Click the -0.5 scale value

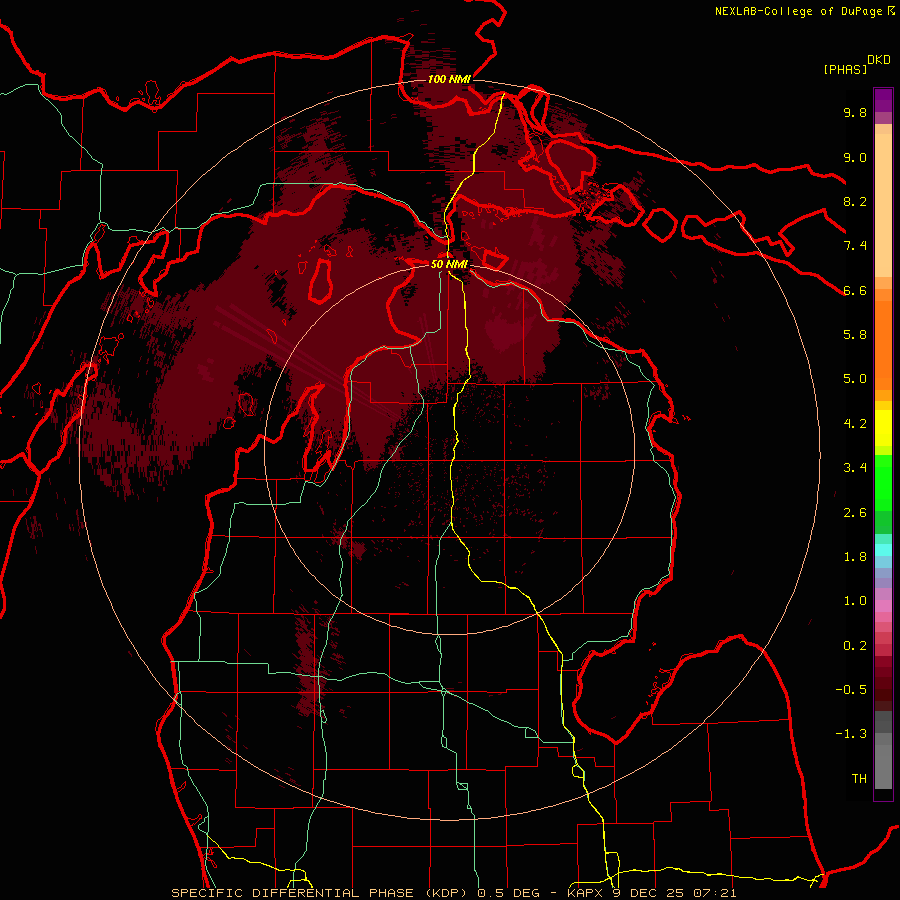click(x=851, y=690)
